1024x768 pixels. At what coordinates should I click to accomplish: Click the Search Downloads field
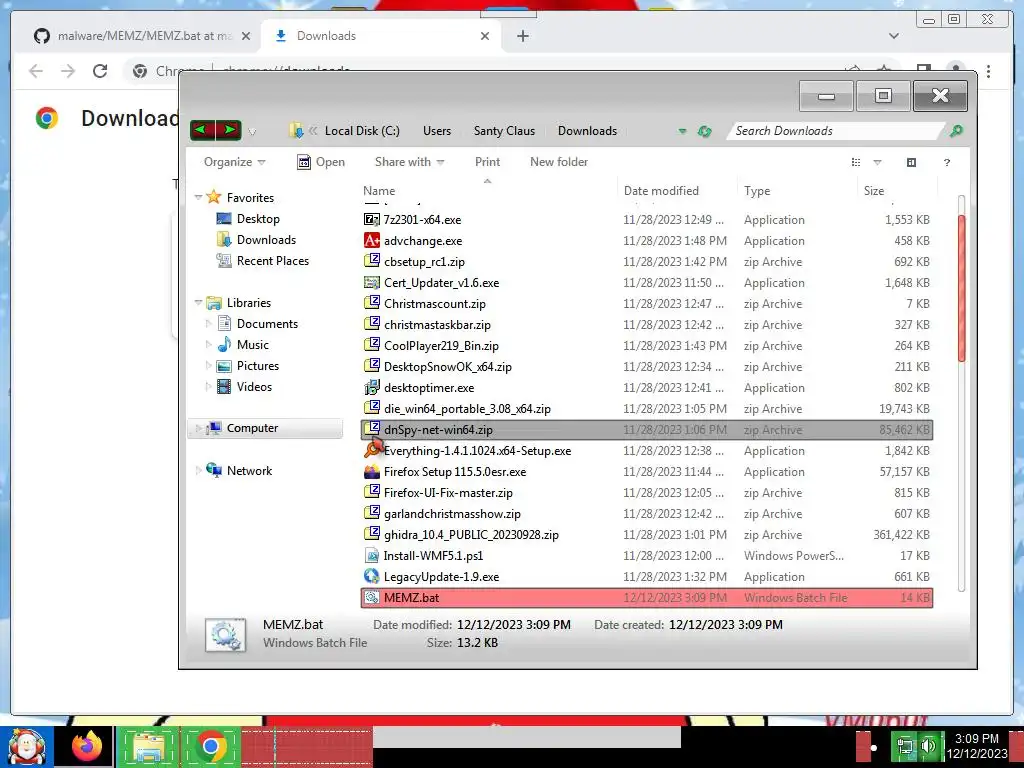point(837,131)
